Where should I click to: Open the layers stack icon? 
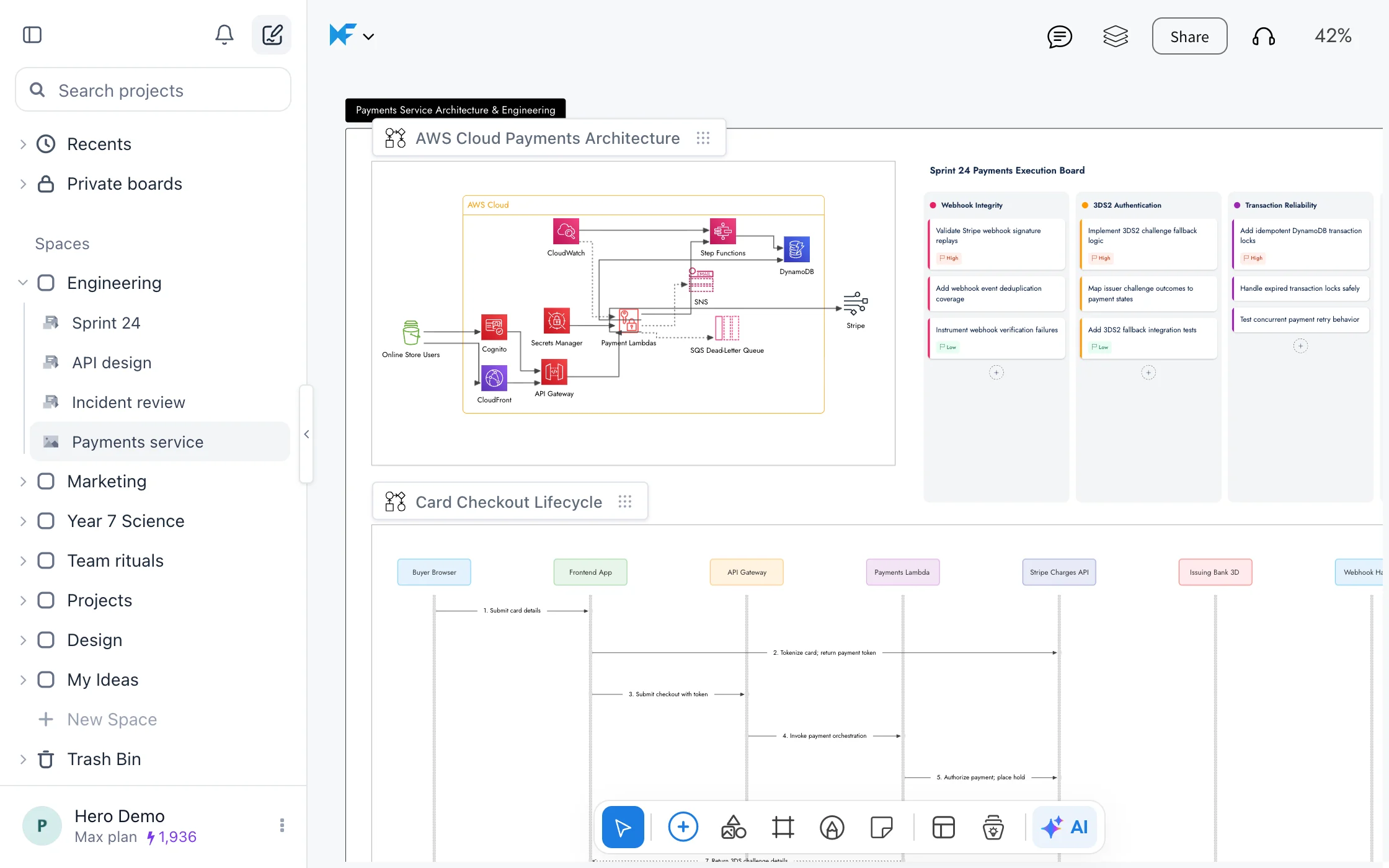point(1116,36)
